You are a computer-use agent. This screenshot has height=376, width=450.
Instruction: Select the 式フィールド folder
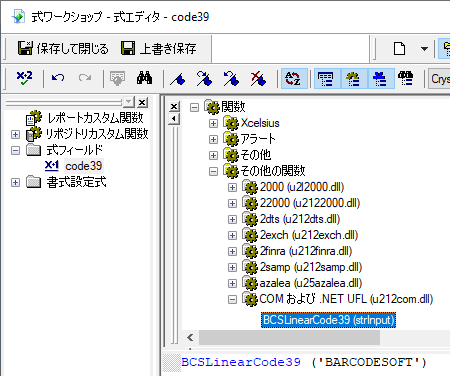coord(75,150)
